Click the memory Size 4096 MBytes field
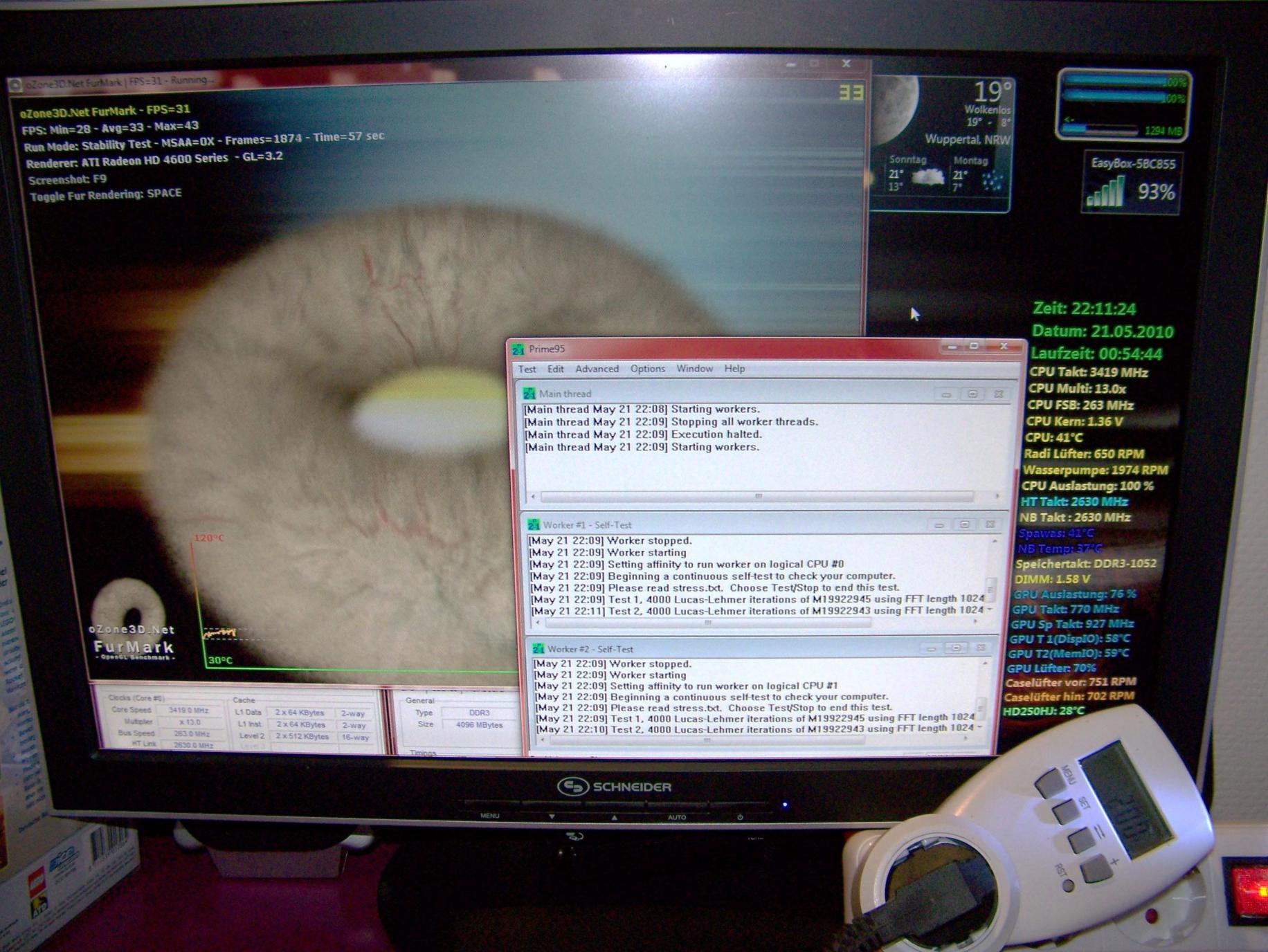 [x=479, y=725]
